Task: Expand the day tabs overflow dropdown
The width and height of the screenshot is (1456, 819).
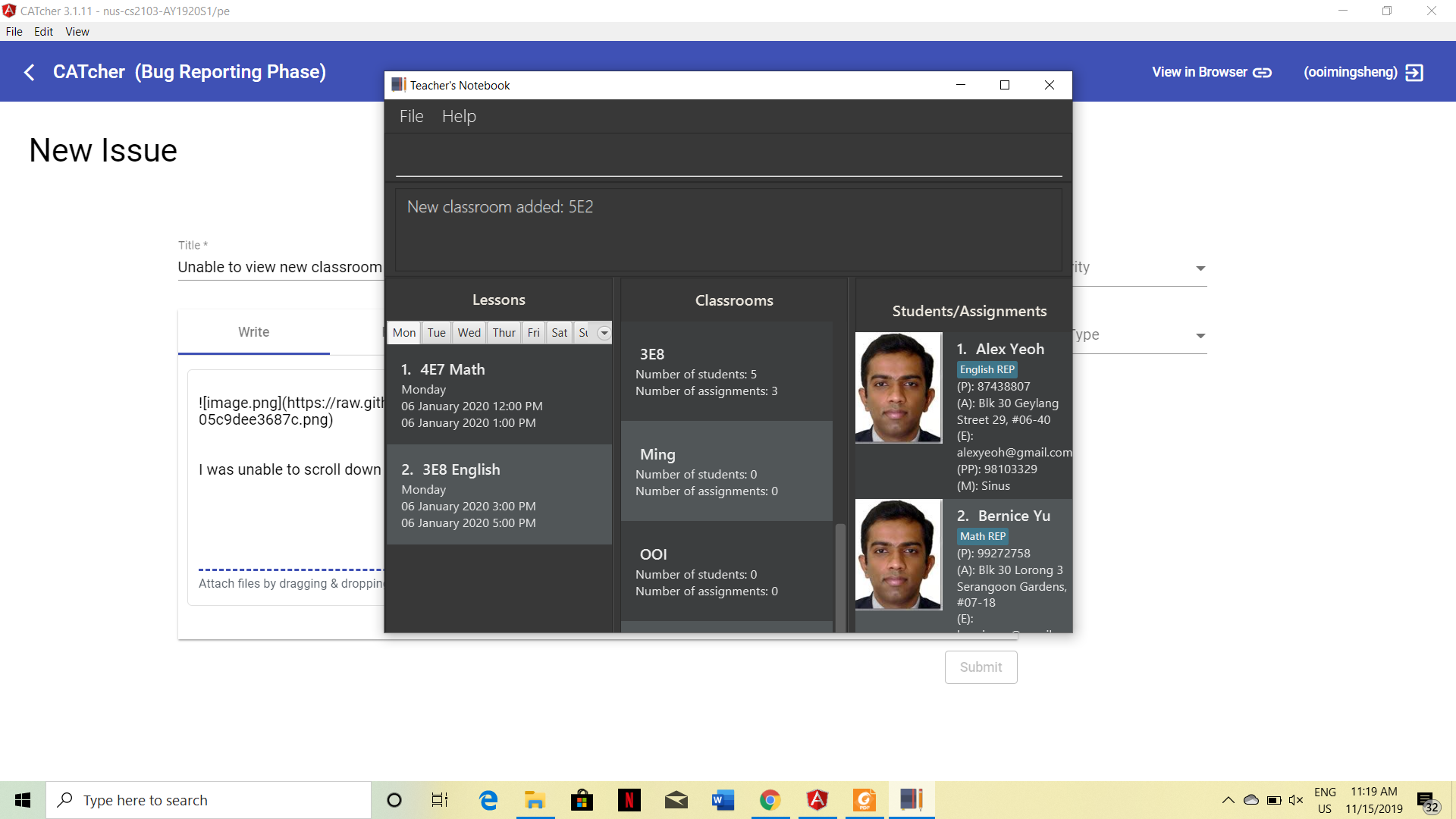Action: (604, 333)
